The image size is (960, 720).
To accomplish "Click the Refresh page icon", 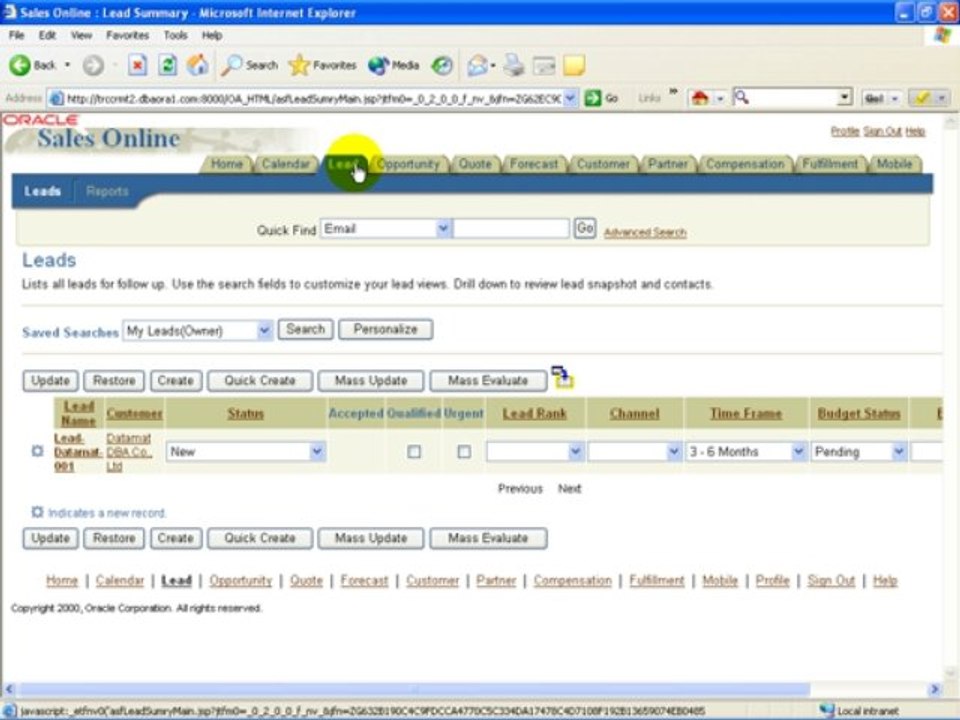I will click(168, 65).
